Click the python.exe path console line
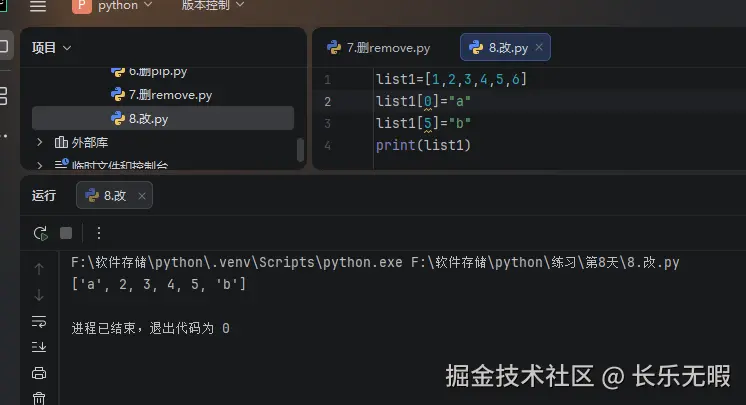 pos(375,262)
